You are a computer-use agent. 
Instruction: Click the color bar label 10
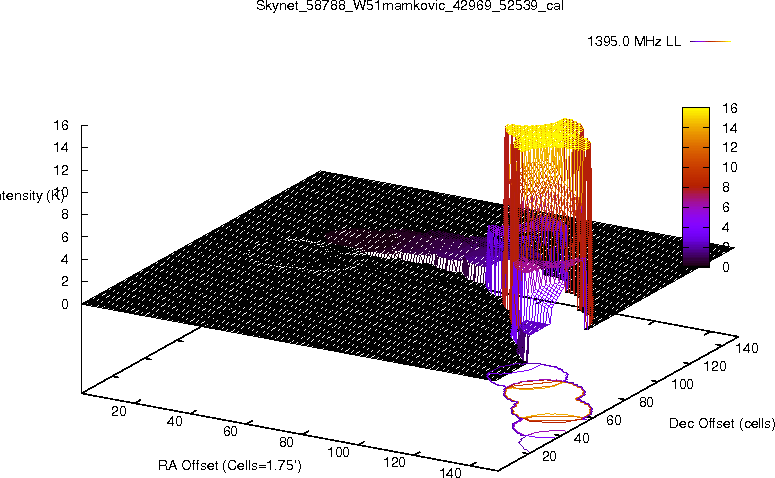click(730, 167)
